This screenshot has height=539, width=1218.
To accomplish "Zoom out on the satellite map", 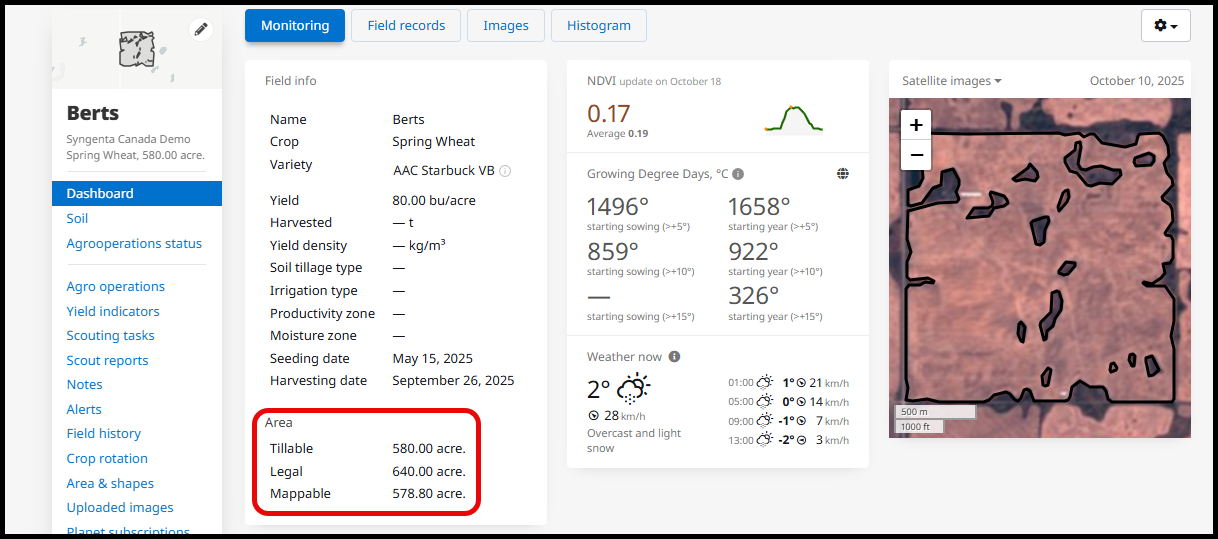I will coord(916,155).
